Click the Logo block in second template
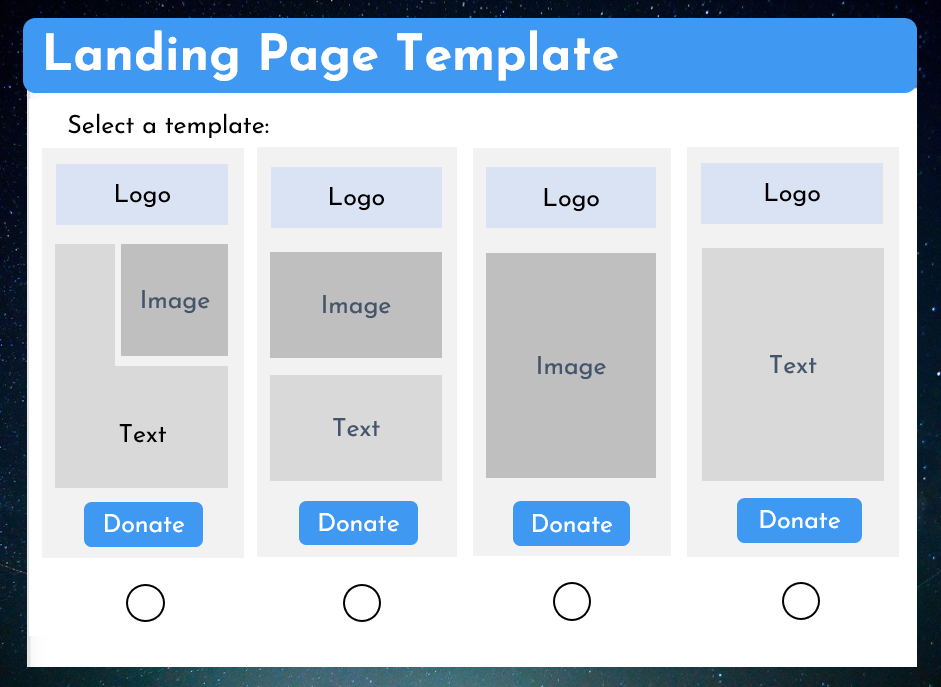 [x=356, y=197]
